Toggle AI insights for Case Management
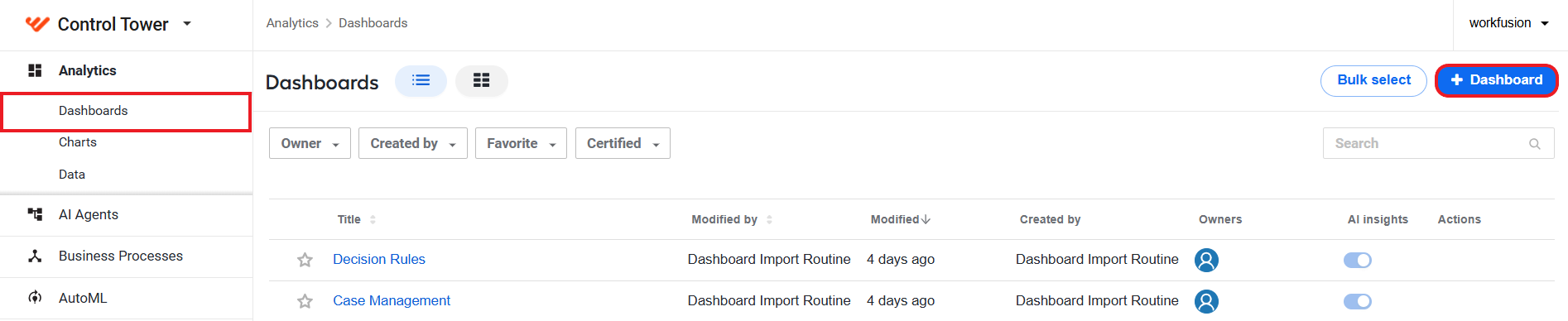This screenshot has height=321, width=1568. pos(1357,301)
